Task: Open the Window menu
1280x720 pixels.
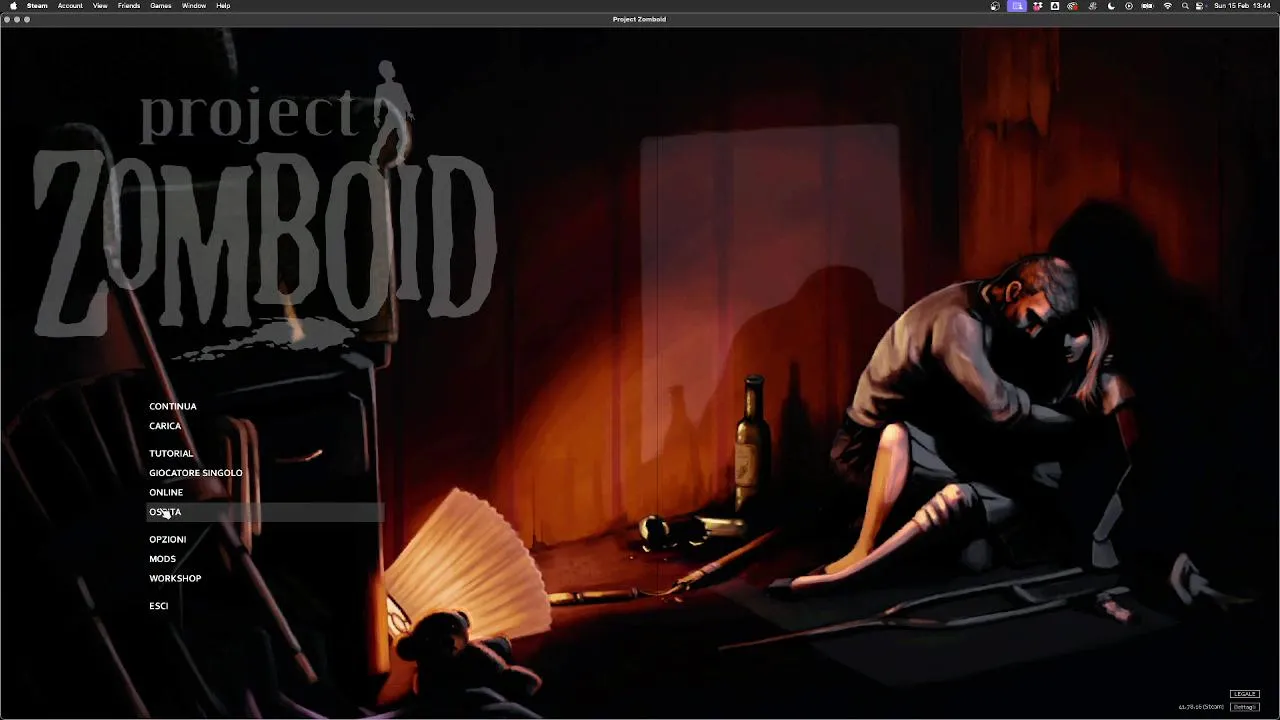Action: pos(194,6)
